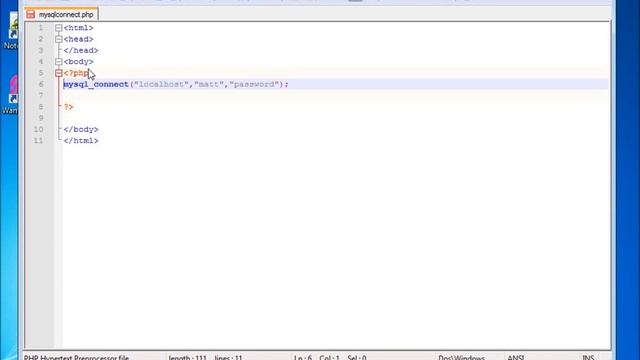
Task: Click line number 7 in the margin
Action: pos(40,96)
